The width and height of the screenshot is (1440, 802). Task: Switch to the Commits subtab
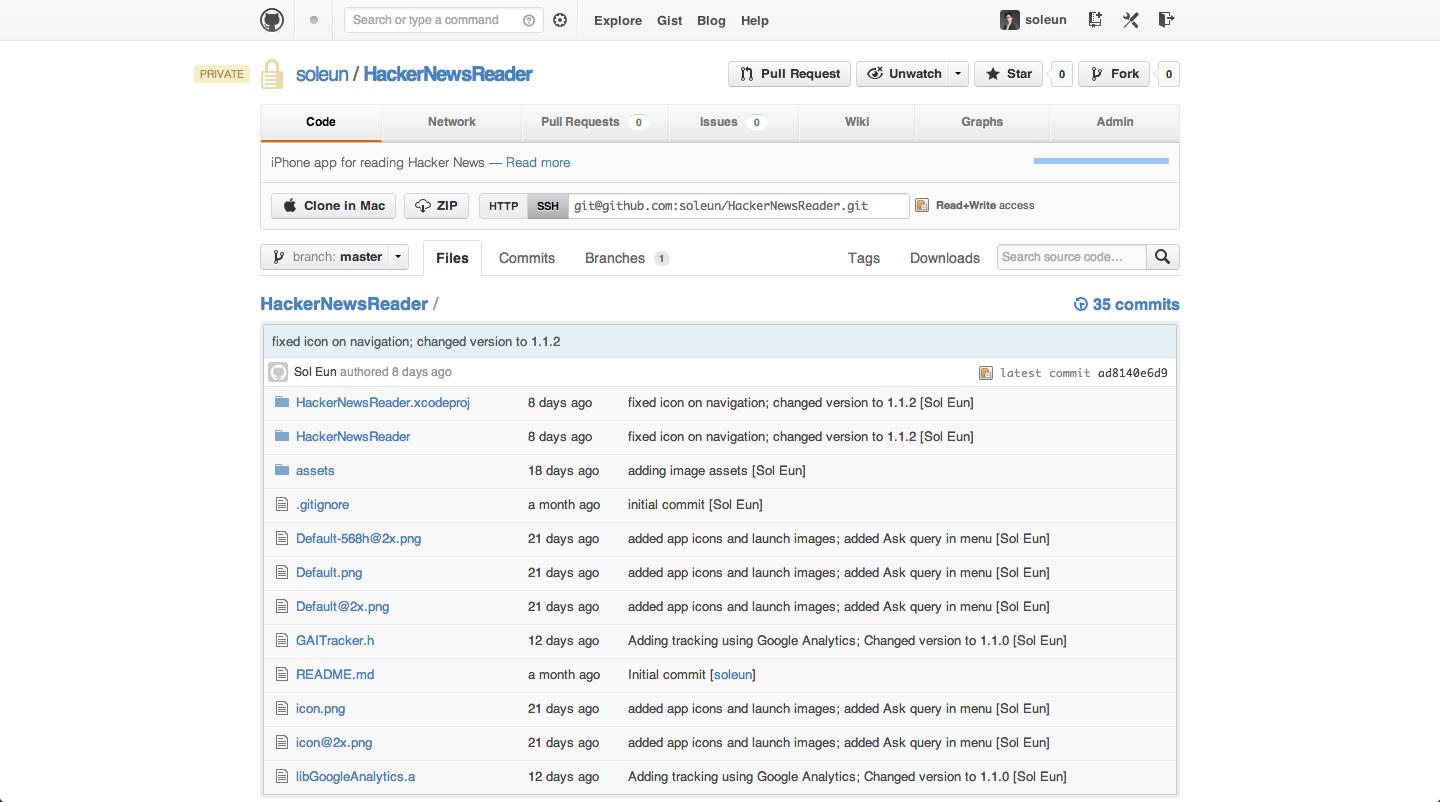tap(527, 258)
